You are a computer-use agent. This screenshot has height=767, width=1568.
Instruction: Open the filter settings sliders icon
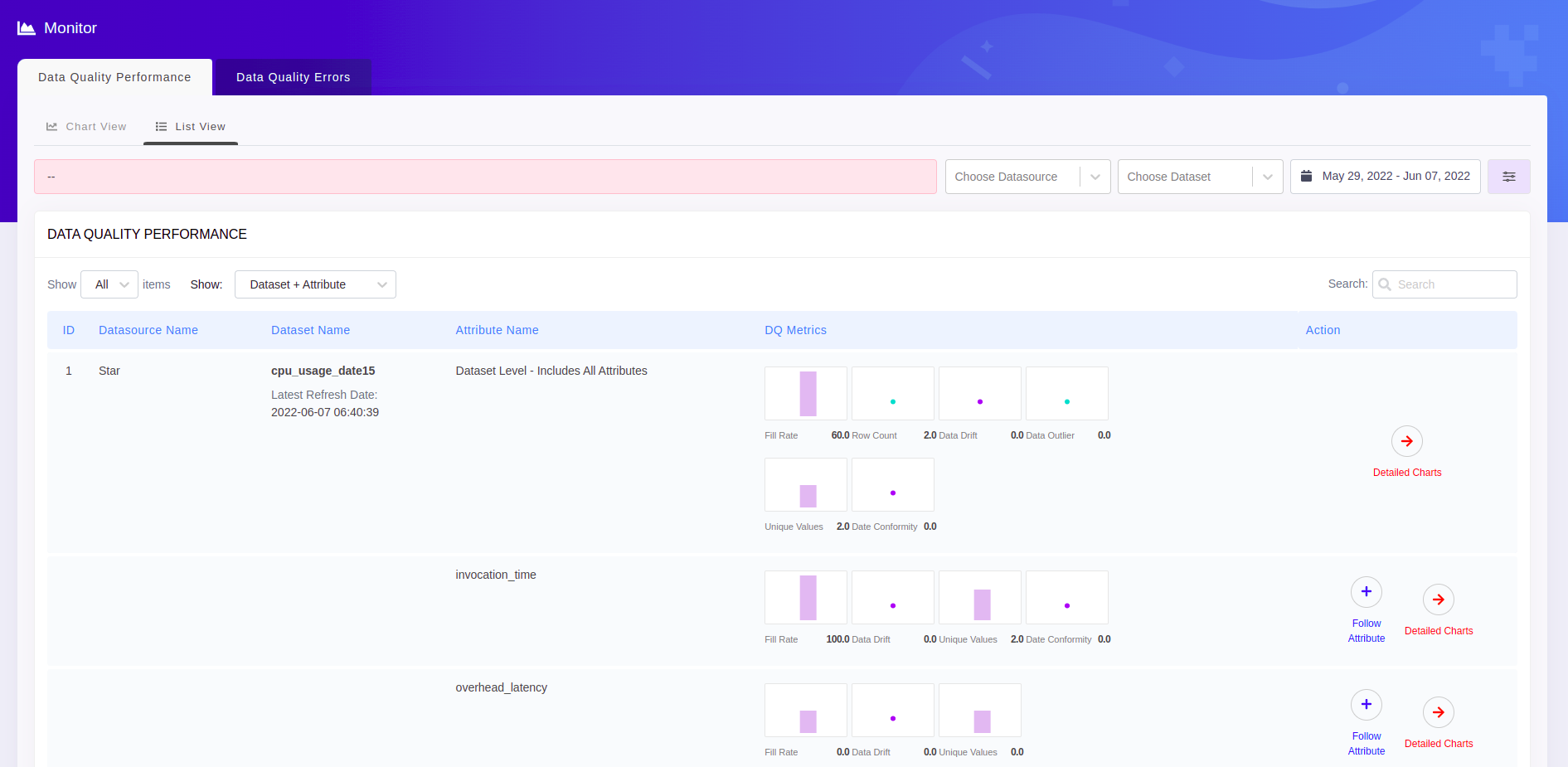1508,177
